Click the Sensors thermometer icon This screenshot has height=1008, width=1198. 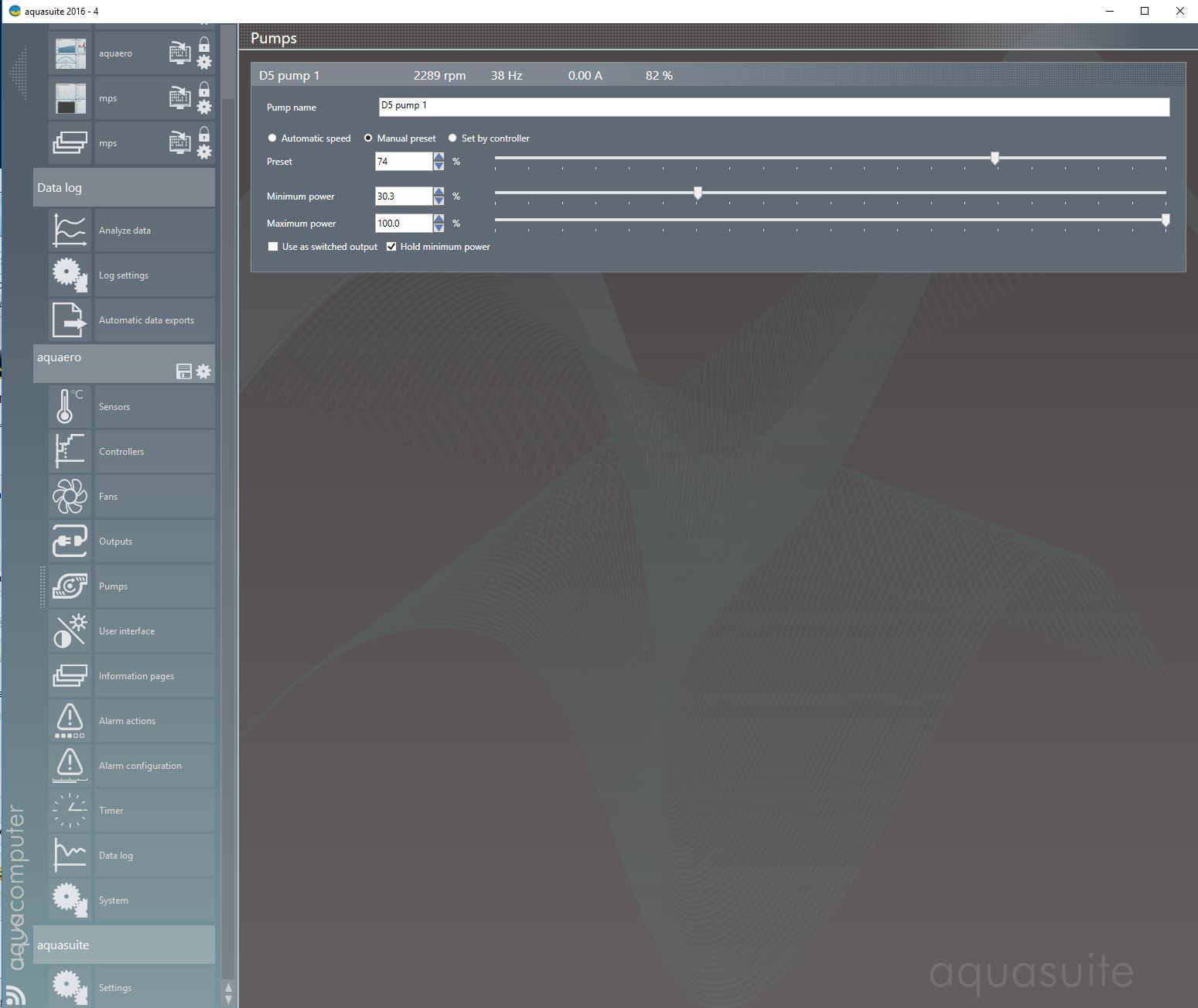[x=70, y=407]
